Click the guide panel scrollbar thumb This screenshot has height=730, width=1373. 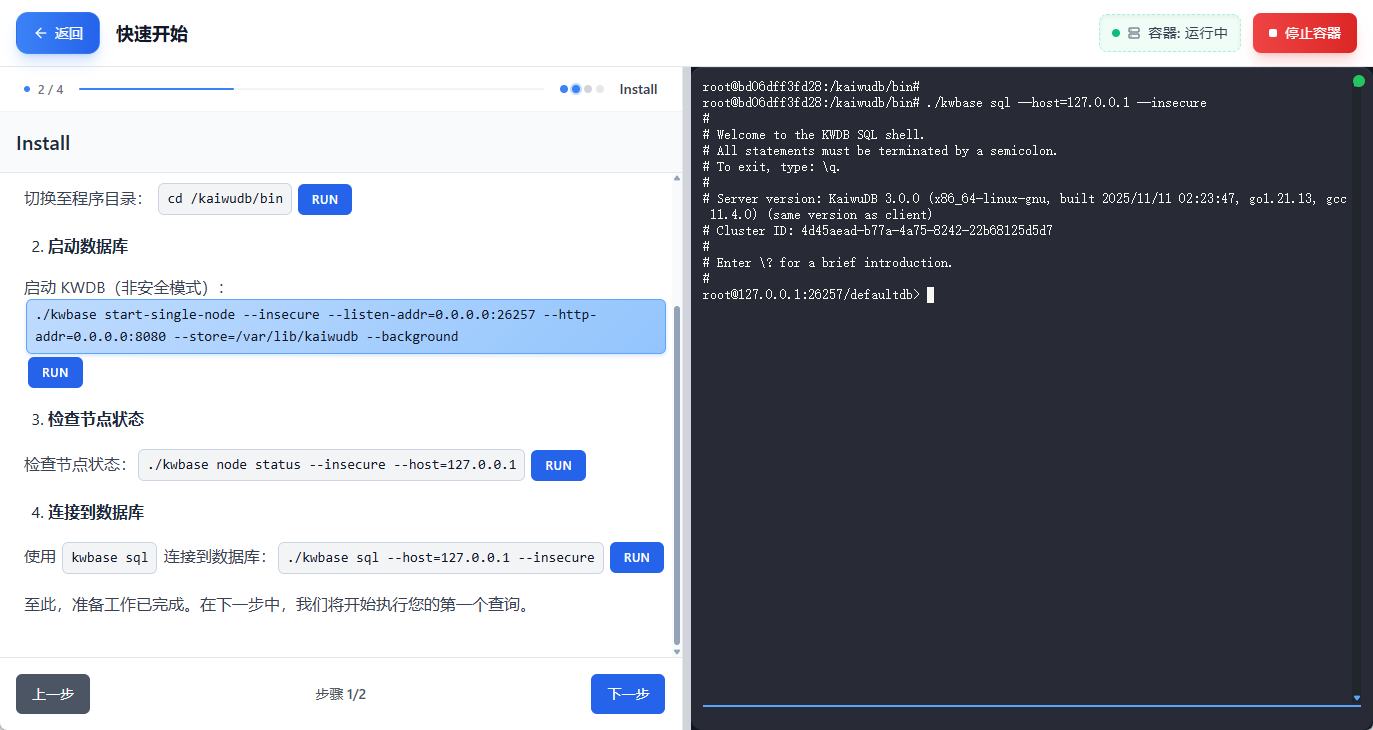677,475
